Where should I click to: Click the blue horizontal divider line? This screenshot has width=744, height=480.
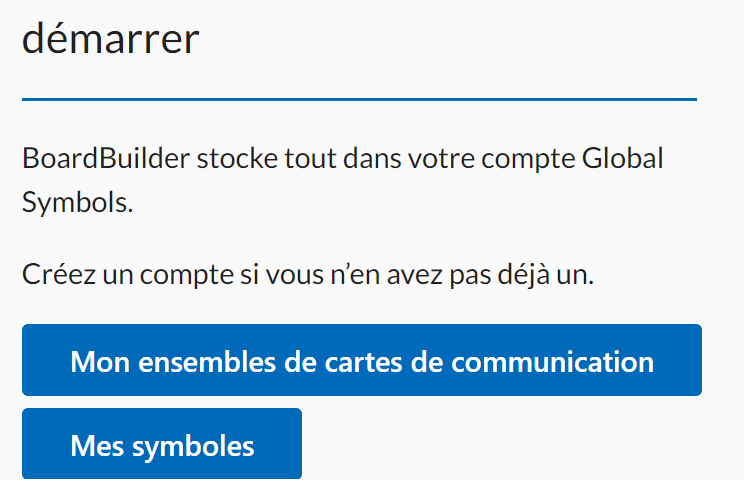(x=359, y=99)
